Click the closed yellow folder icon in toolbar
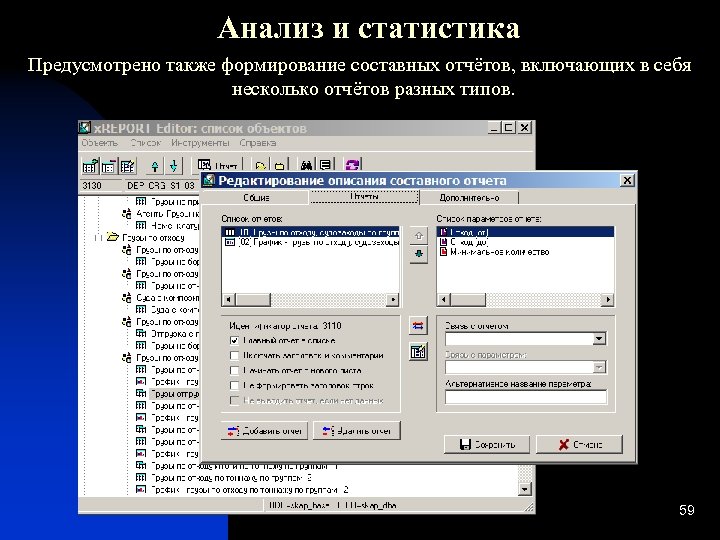Screen dimensions: 720x540 (280, 166)
